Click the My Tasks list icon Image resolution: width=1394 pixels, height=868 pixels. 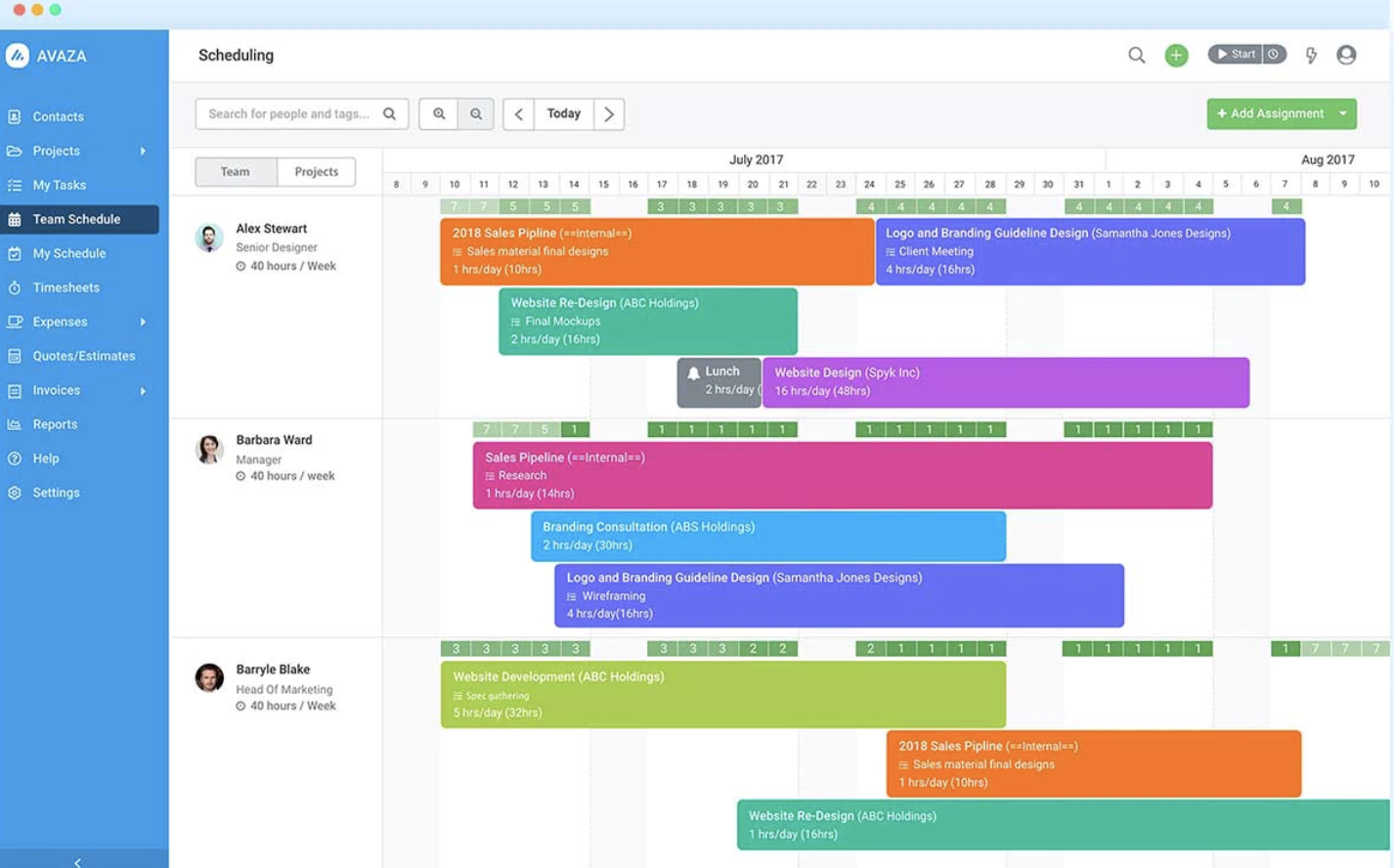pos(15,185)
